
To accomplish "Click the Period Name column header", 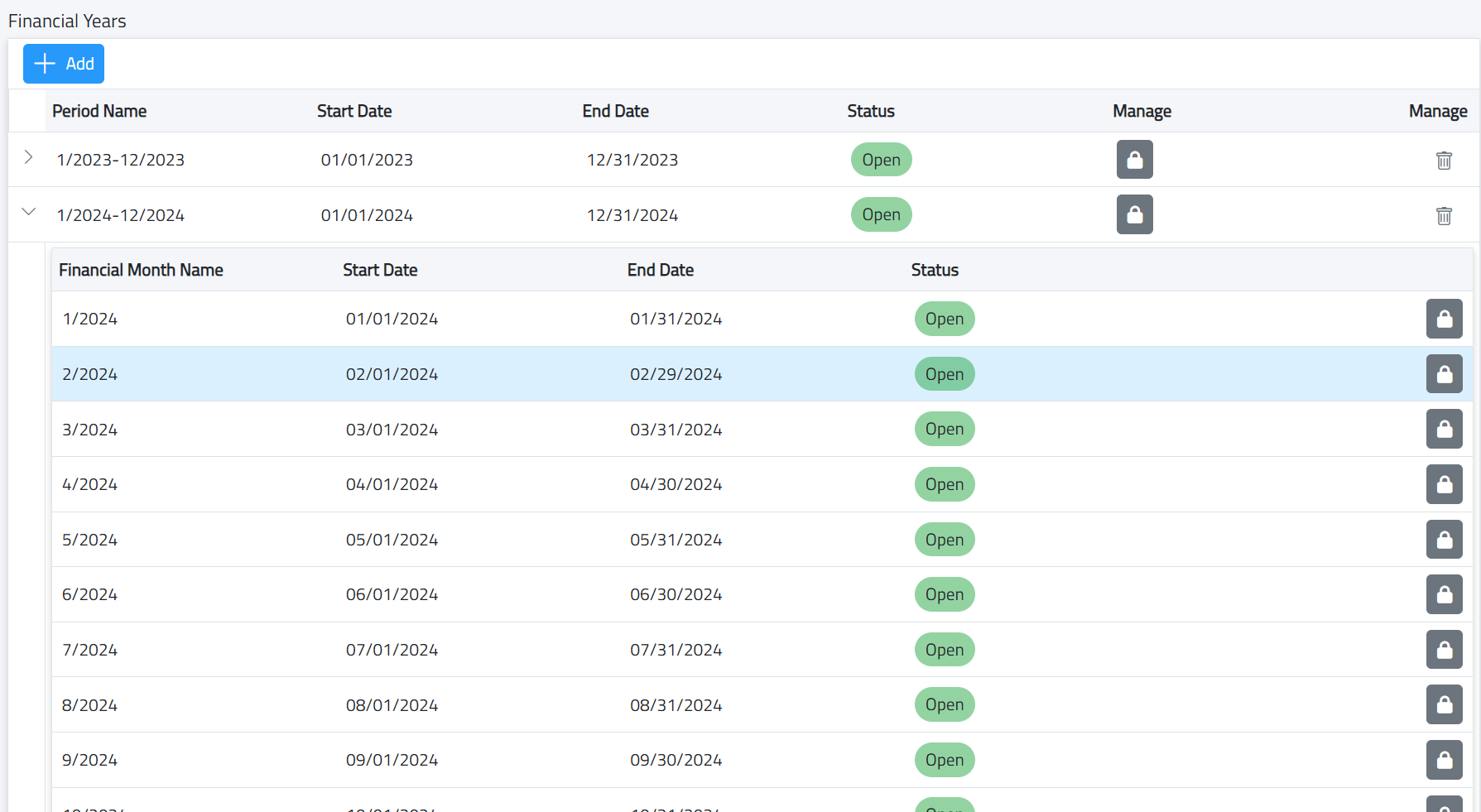I will point(99,111).
